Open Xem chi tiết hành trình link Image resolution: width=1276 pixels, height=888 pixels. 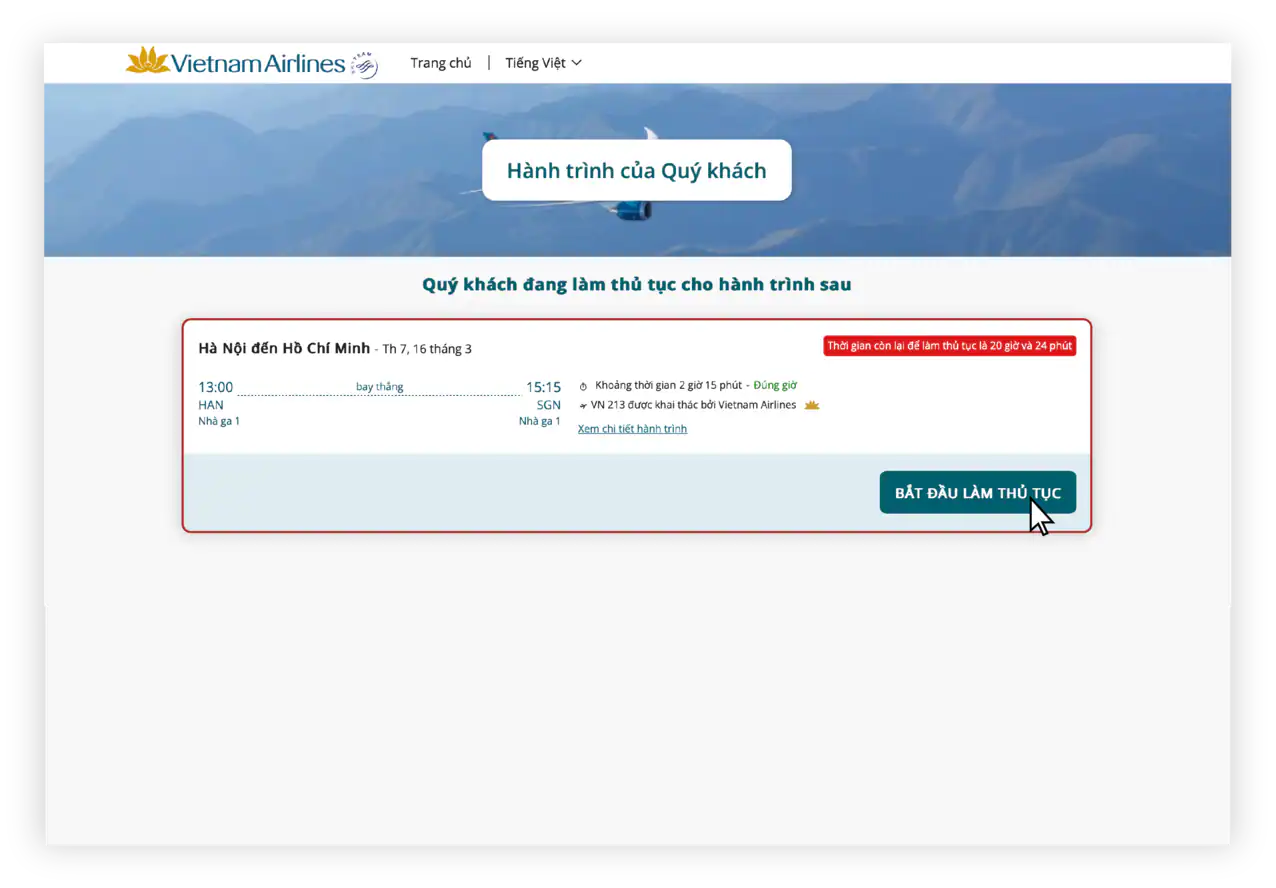tap(632, 429)
